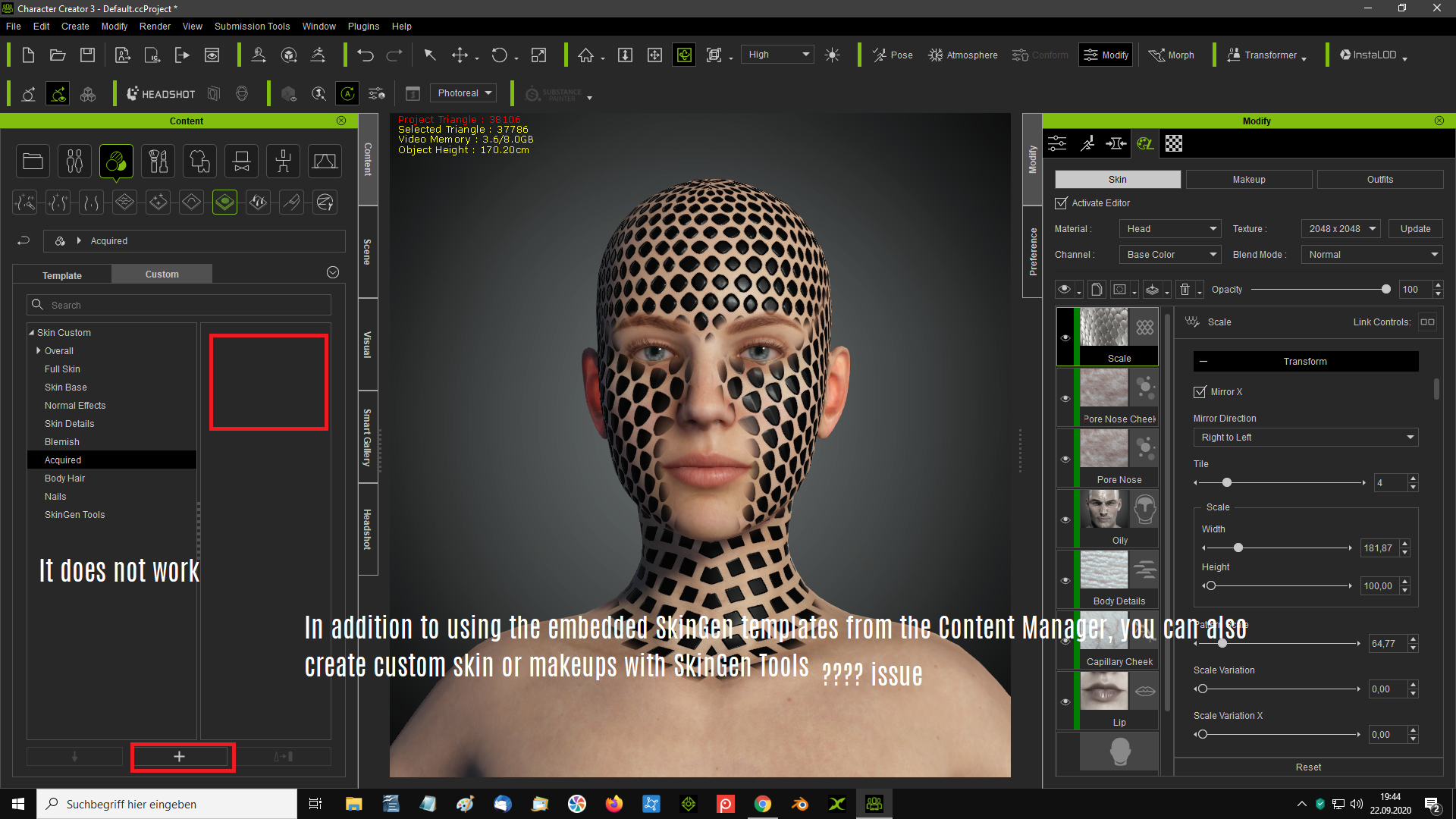Viewport: 1456px width, 819px height.
Task: Open the Plugins menu
Action: coord(363,27)
